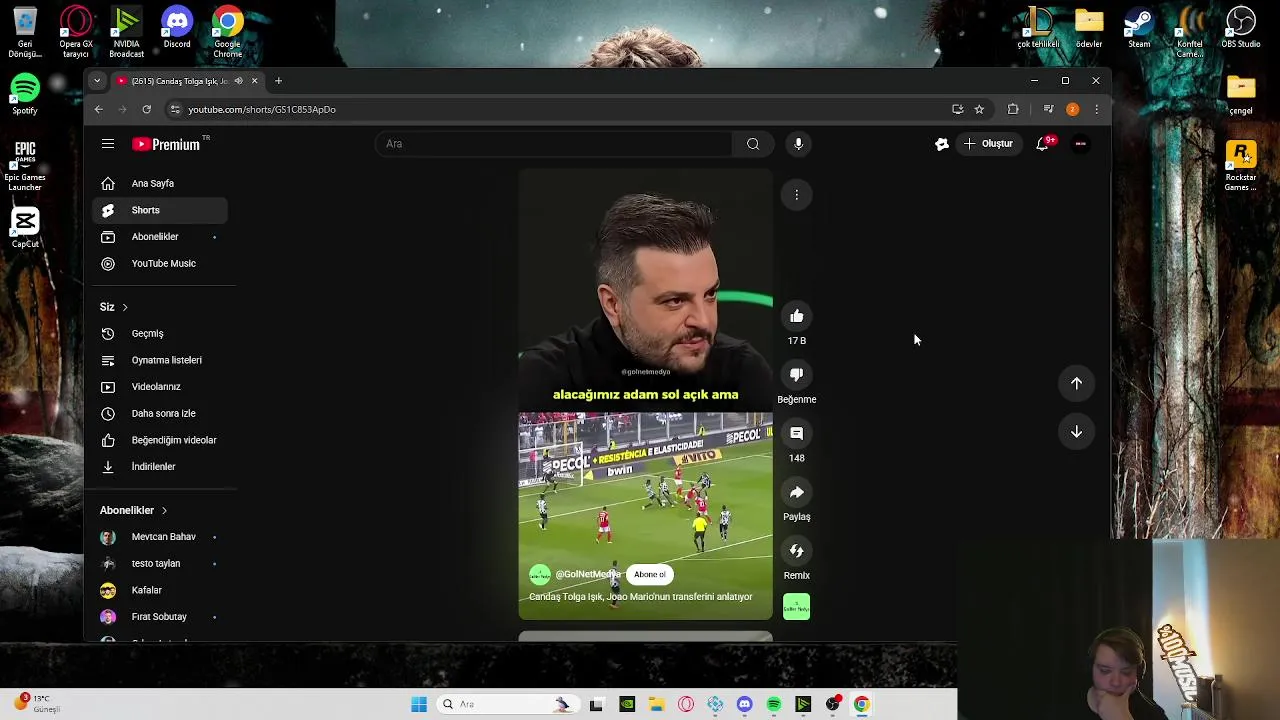Expand the Abonelikler section header
This screenshot has height=720, width=1280.
click(135, 510)
